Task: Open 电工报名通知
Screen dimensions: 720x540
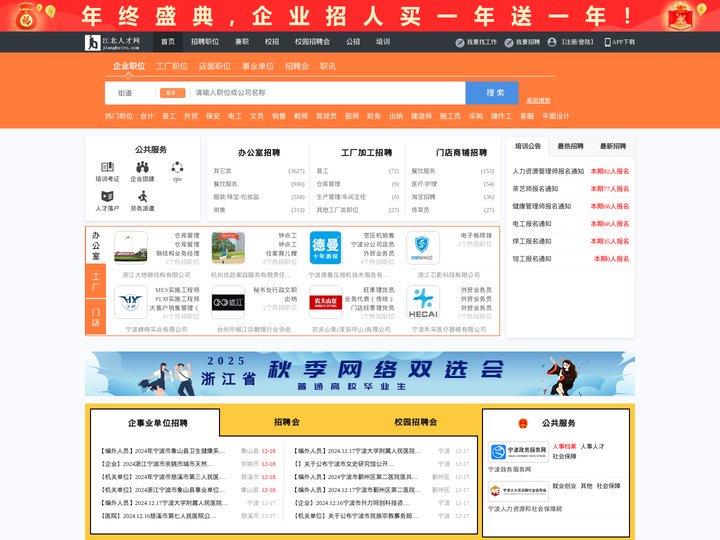Action: 532,224
